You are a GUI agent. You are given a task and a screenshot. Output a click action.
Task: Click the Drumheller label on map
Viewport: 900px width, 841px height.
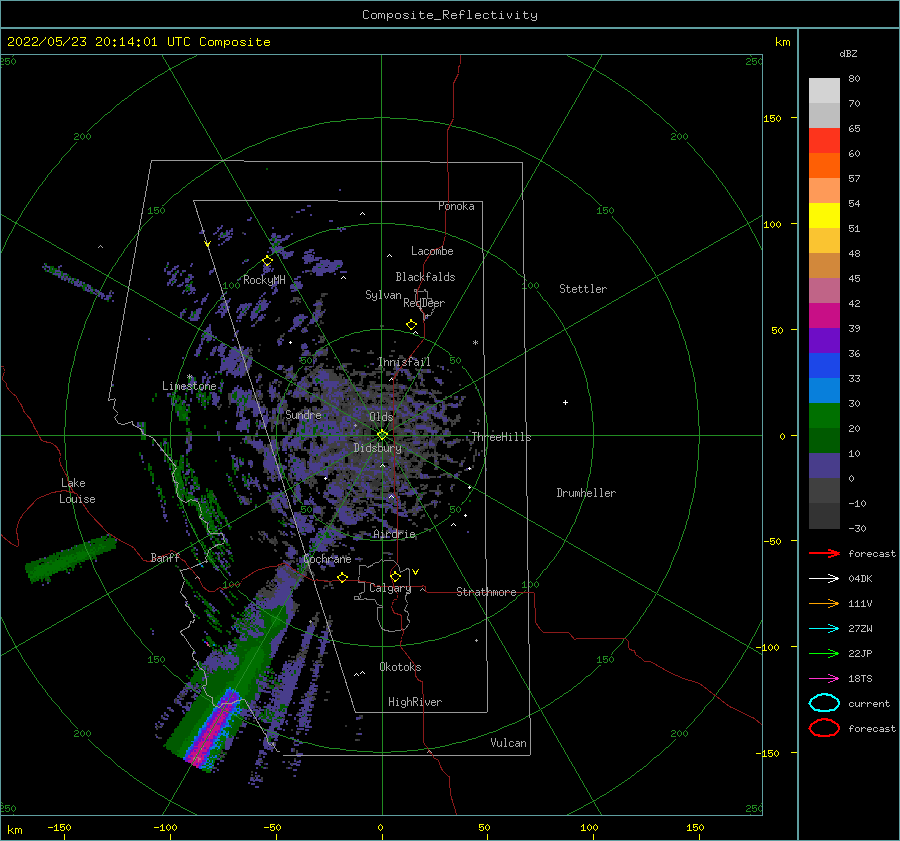coord(586,493)
